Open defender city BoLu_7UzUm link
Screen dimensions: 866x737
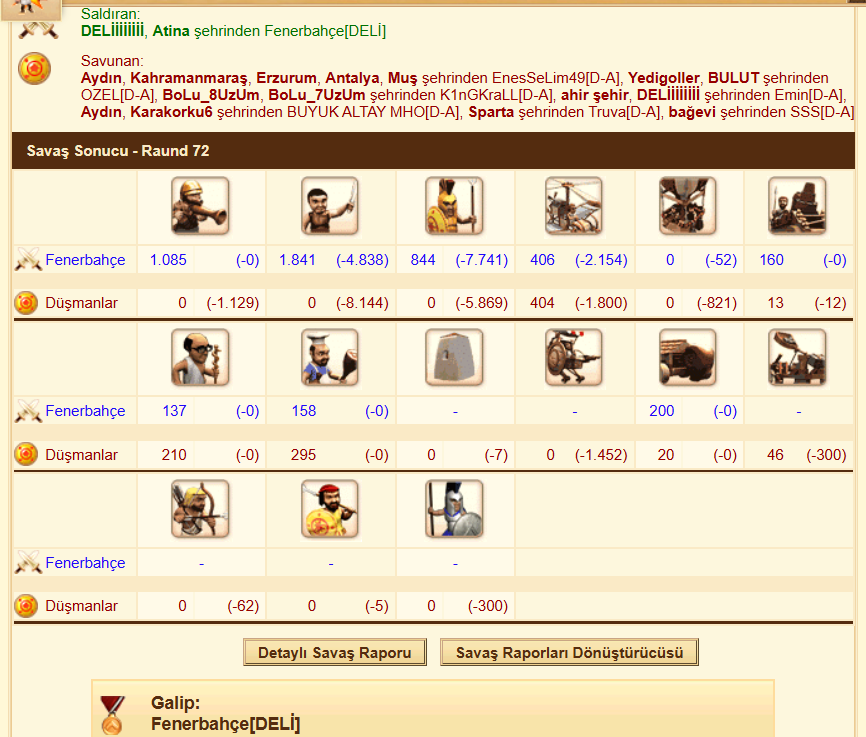click(317, 95)
